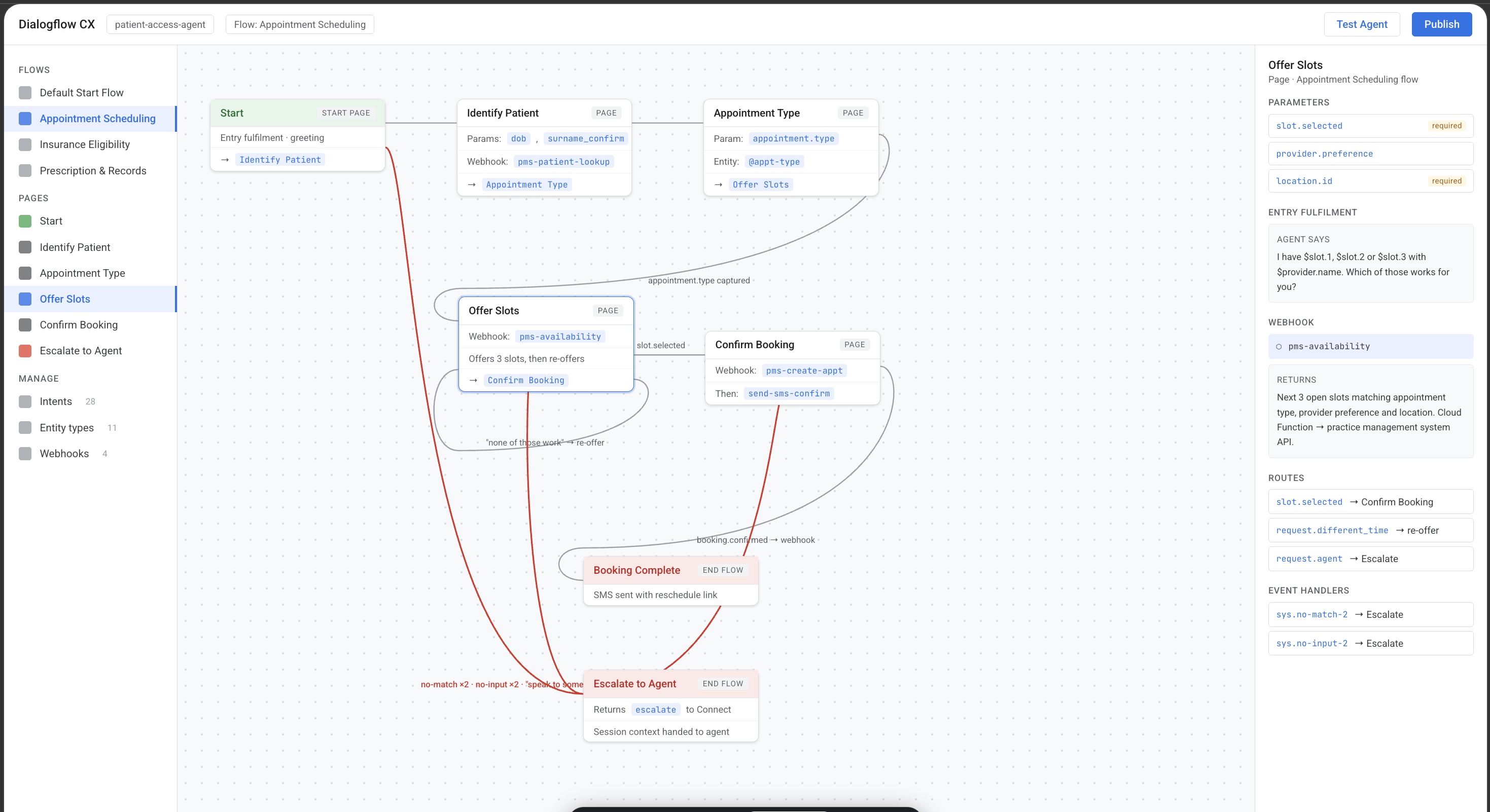Click the circle icon beside pms-availability in Webhook panel

point(1279,347)
